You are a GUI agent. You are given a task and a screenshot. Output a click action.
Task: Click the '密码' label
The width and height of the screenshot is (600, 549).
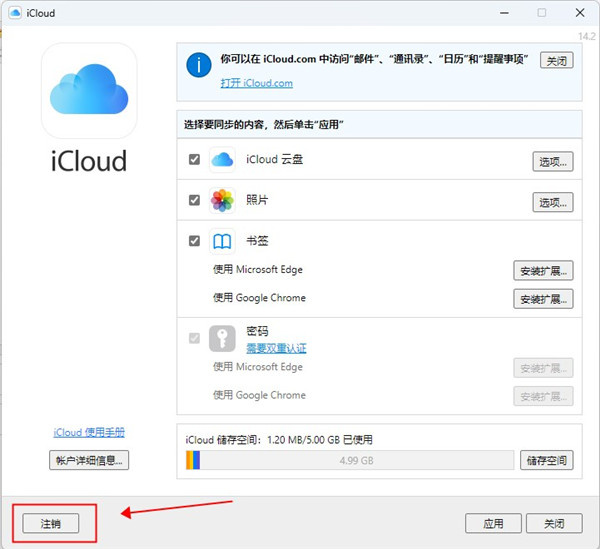(x=257, y=331)
